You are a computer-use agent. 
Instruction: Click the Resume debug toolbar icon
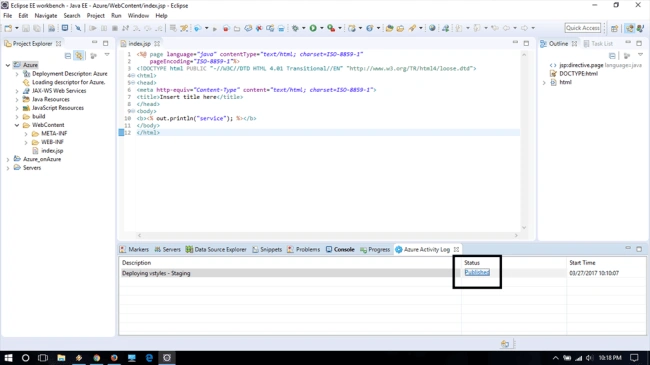(x=93, y=28)
